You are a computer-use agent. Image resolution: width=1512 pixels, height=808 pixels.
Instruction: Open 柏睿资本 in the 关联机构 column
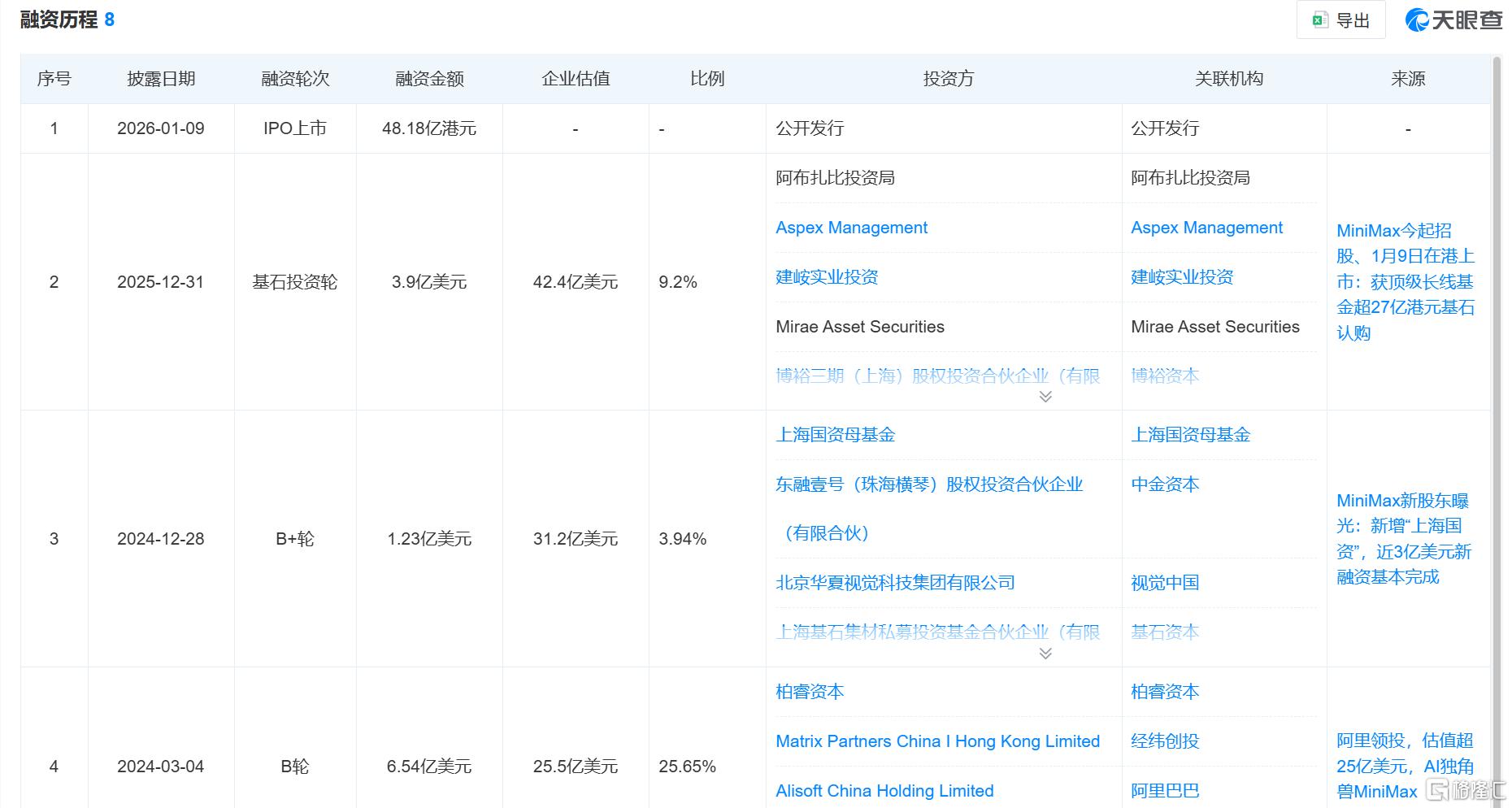coord(1165,692)
